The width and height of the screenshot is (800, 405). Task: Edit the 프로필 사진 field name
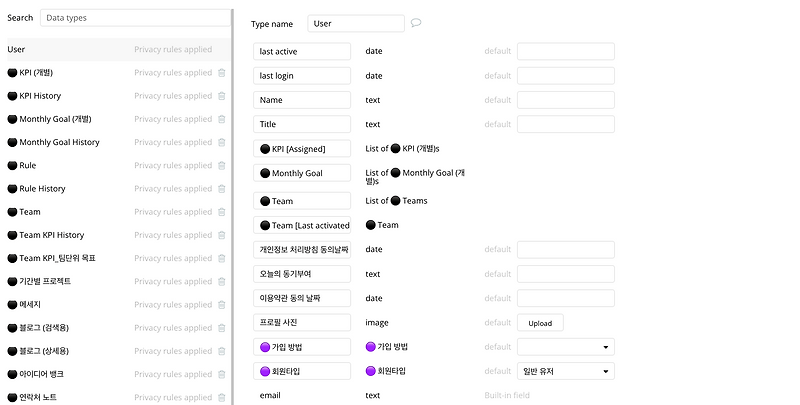(x=302, y=323)
